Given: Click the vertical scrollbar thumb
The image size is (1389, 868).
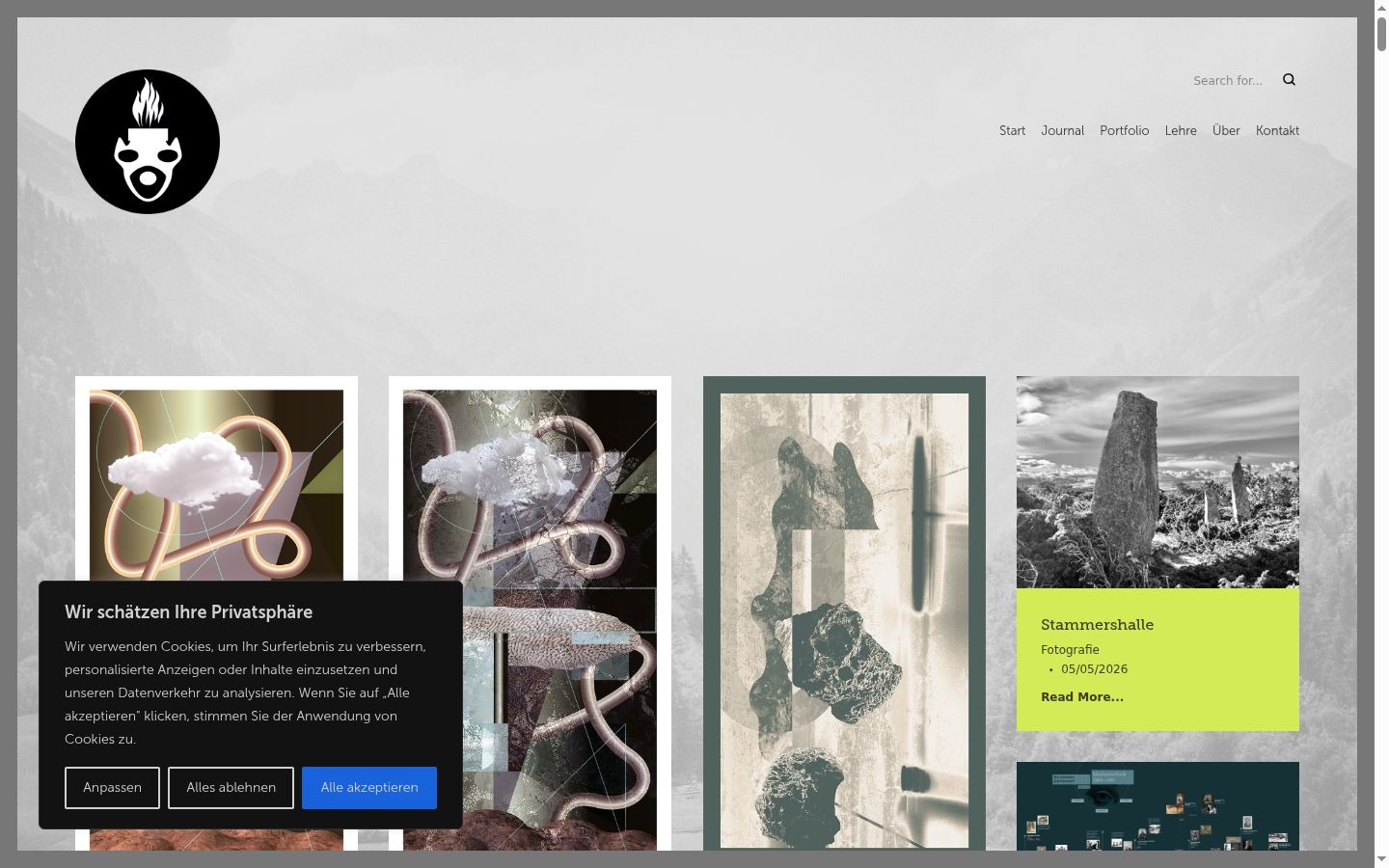Looking at the screenshot, I should tap(1381, 34).
